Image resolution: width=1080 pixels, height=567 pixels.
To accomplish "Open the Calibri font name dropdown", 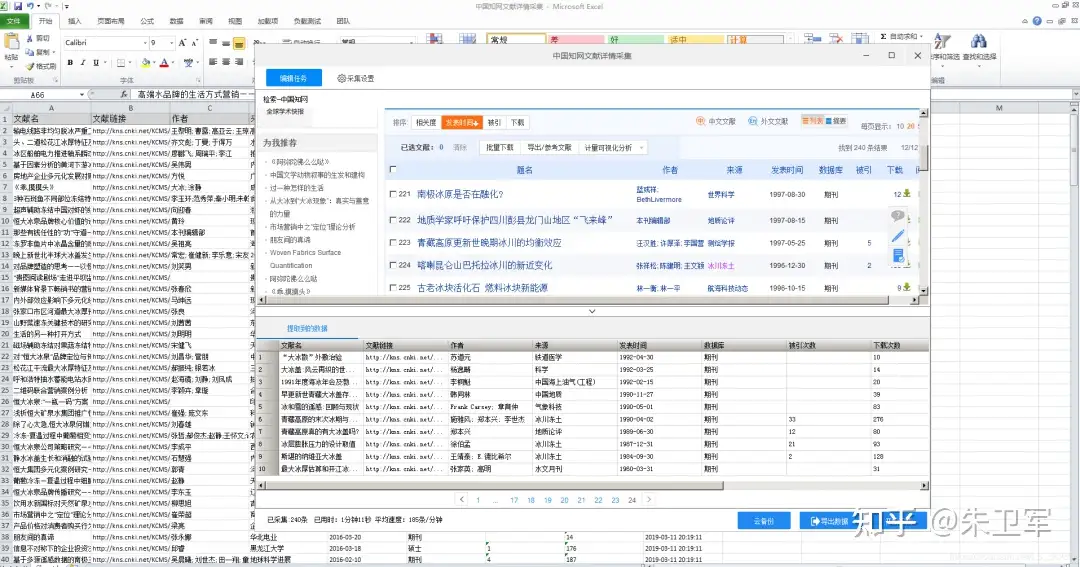I will (145, 43).
